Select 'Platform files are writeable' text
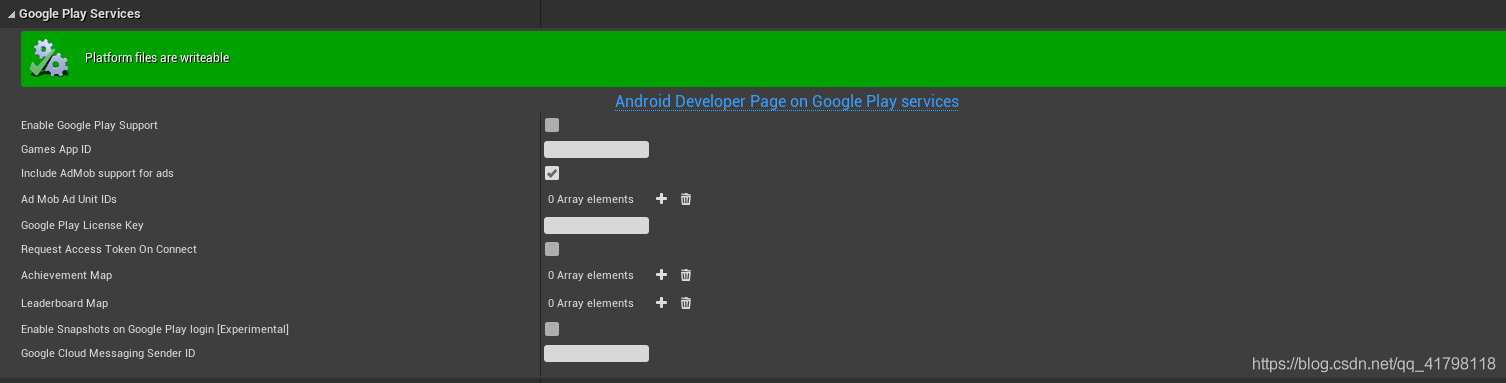This screenshot has height=383, width=1506. 157,58
